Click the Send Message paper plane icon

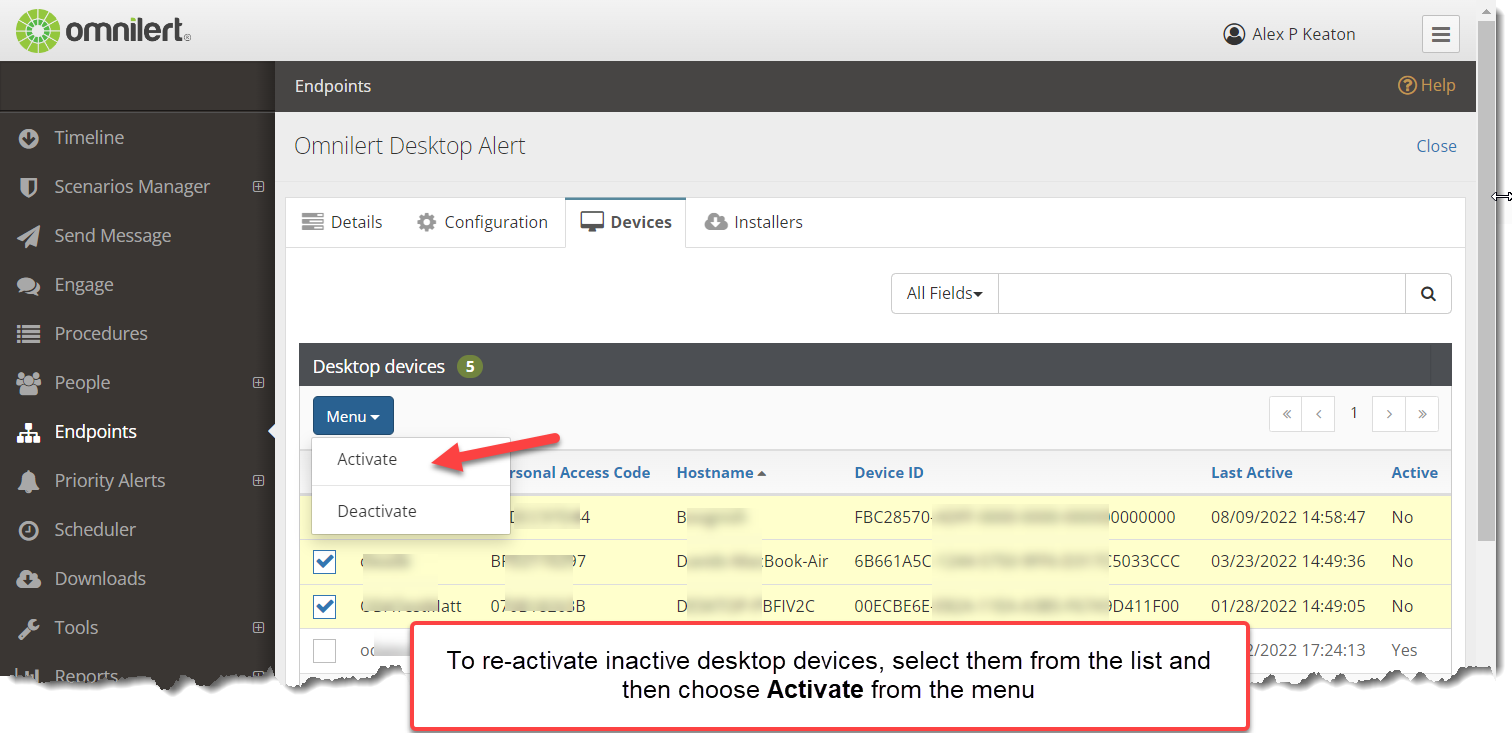click(x=29, y=236)
